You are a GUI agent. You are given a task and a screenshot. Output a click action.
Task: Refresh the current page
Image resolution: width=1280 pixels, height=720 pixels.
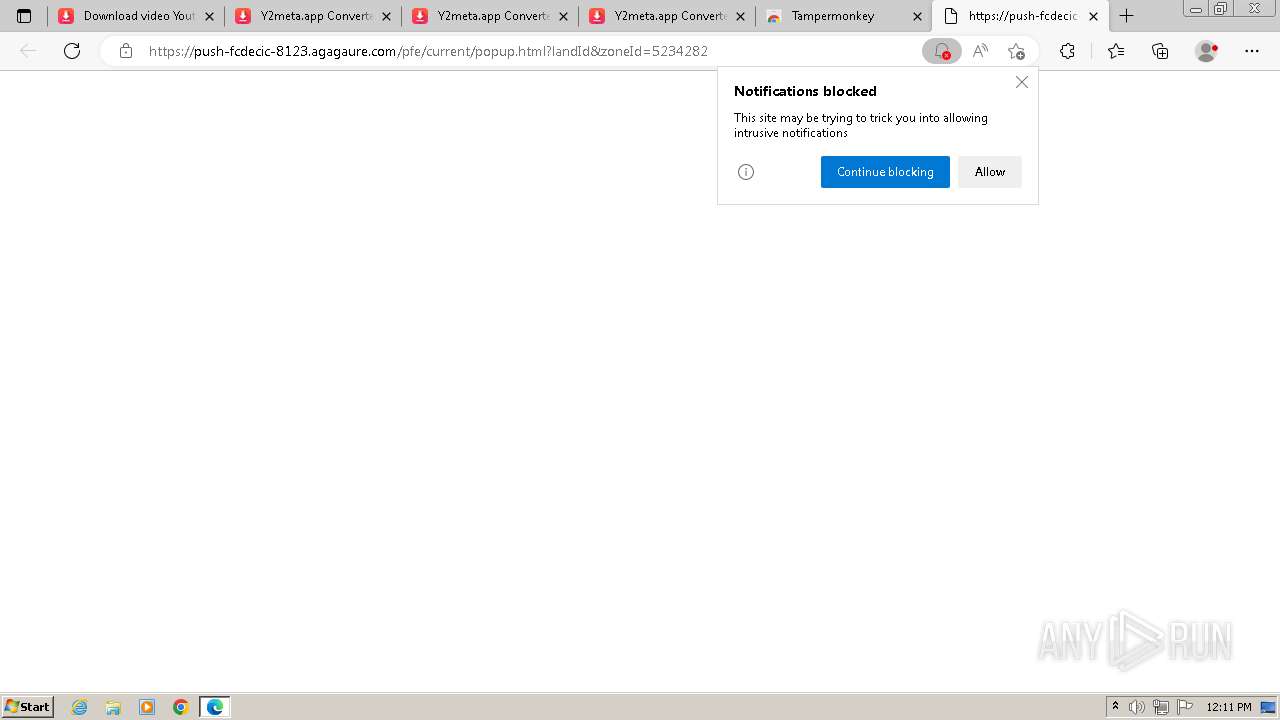pyautogui.click(x=72, y=51)
